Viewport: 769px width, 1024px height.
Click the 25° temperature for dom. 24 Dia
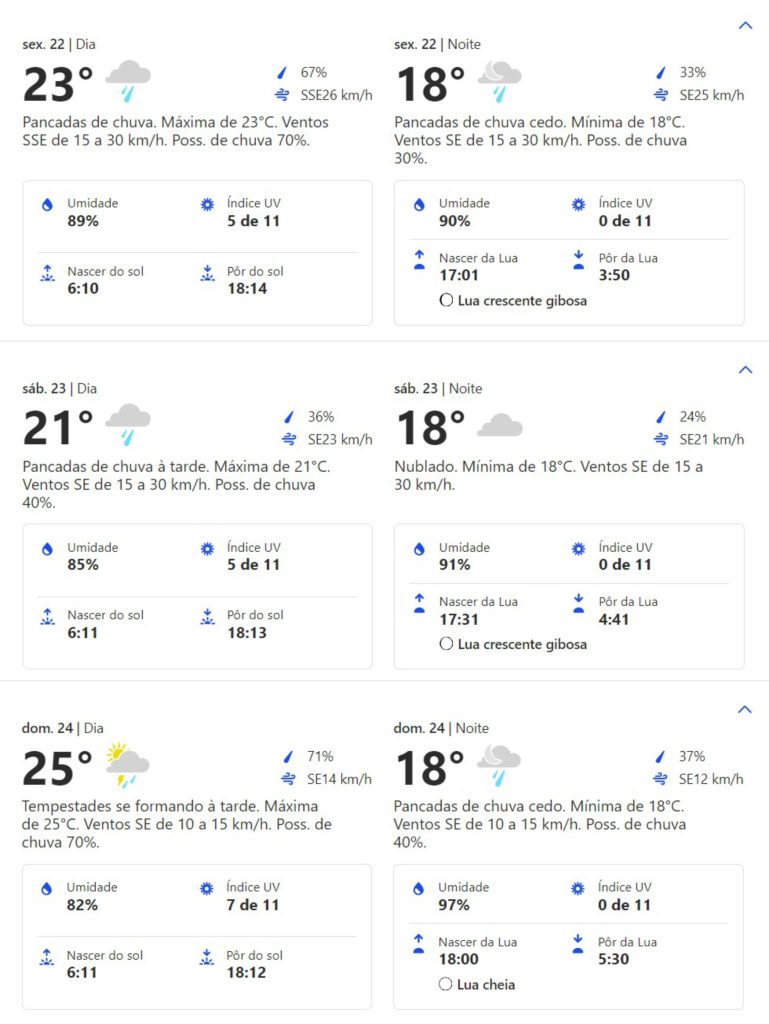tap(58, 768)
